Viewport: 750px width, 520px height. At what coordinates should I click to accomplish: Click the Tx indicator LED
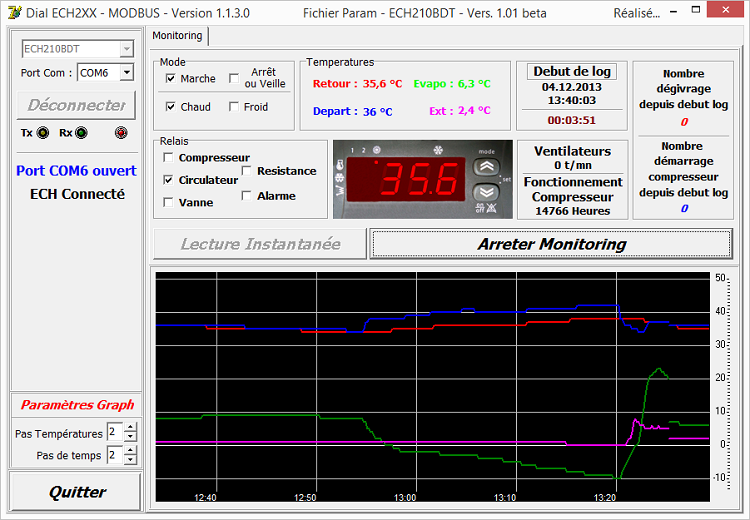tap(41, 133)
